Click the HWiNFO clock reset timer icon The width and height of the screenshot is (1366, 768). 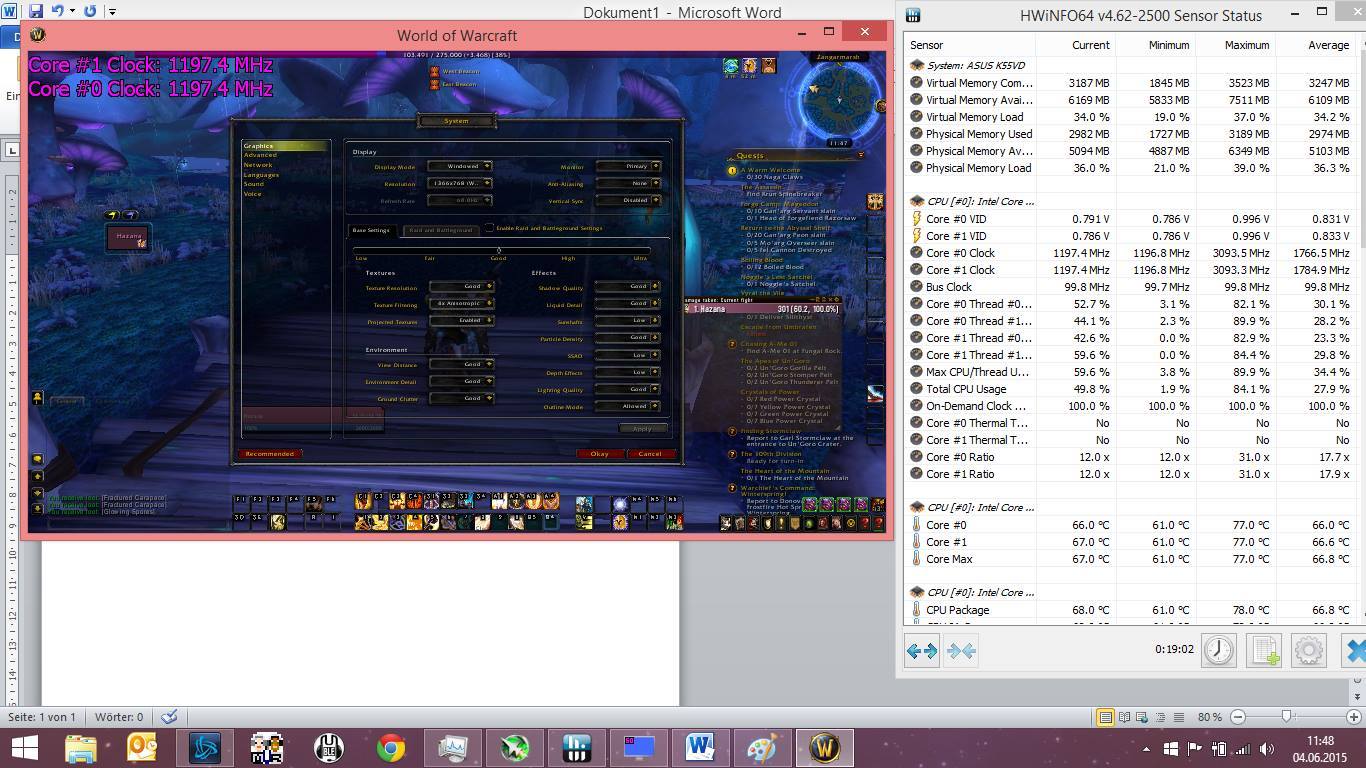click(x=1218, y=651)
